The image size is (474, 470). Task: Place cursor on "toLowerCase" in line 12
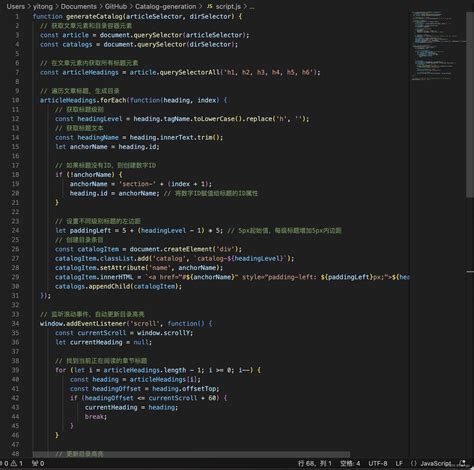214,119
